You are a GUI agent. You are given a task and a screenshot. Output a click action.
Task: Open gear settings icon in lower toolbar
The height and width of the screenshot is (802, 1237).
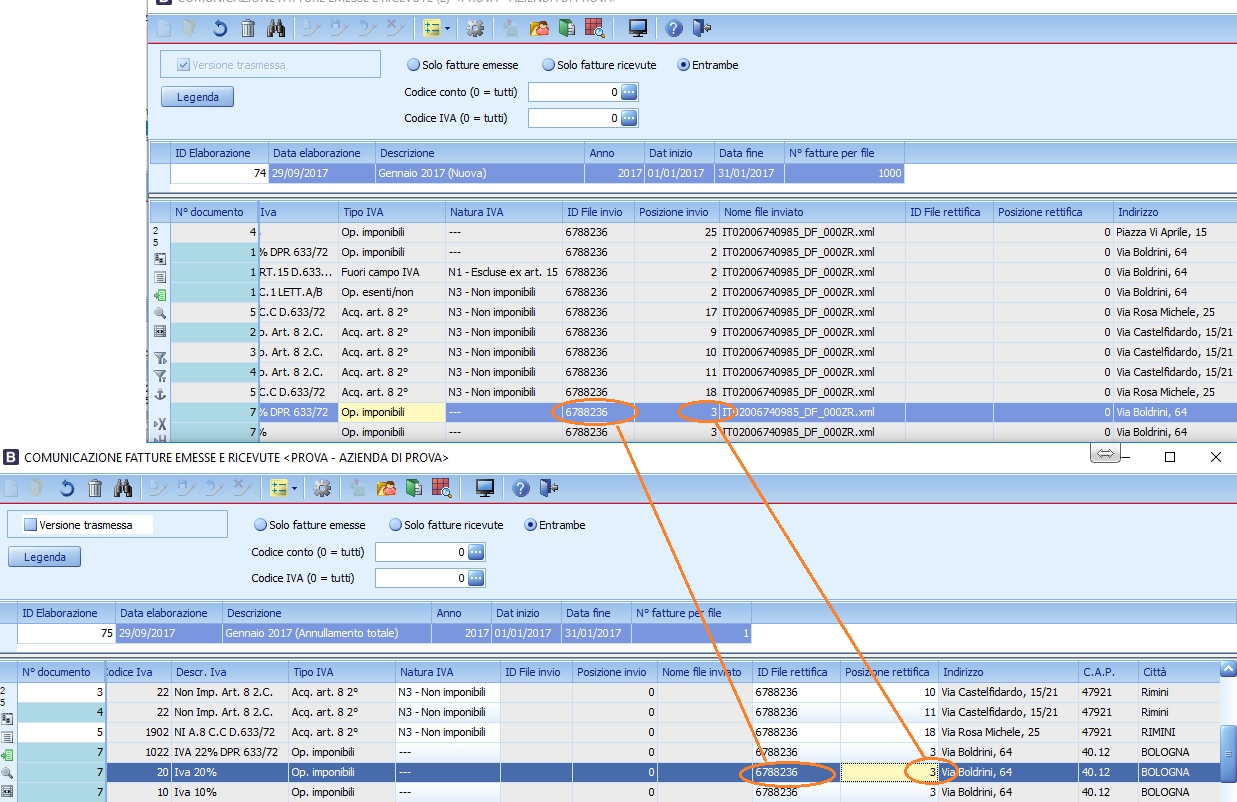[322, 488]
